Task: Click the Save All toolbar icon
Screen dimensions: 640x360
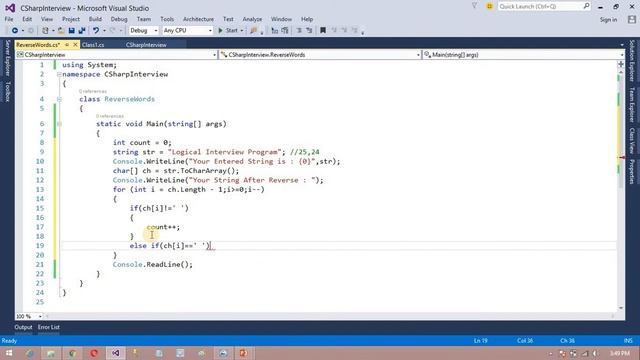Action: (82, 31)
